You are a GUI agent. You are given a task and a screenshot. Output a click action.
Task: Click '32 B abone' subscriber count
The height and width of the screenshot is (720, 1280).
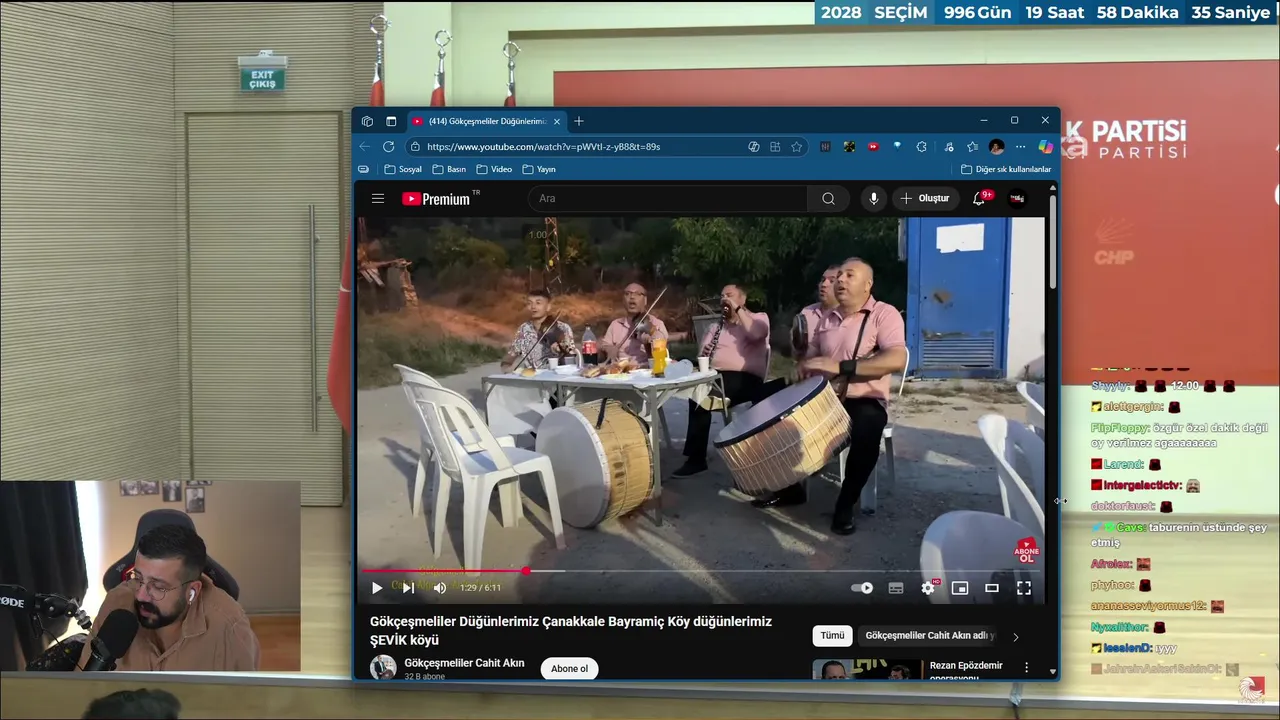pyautogui.click(x=424, y=677)
